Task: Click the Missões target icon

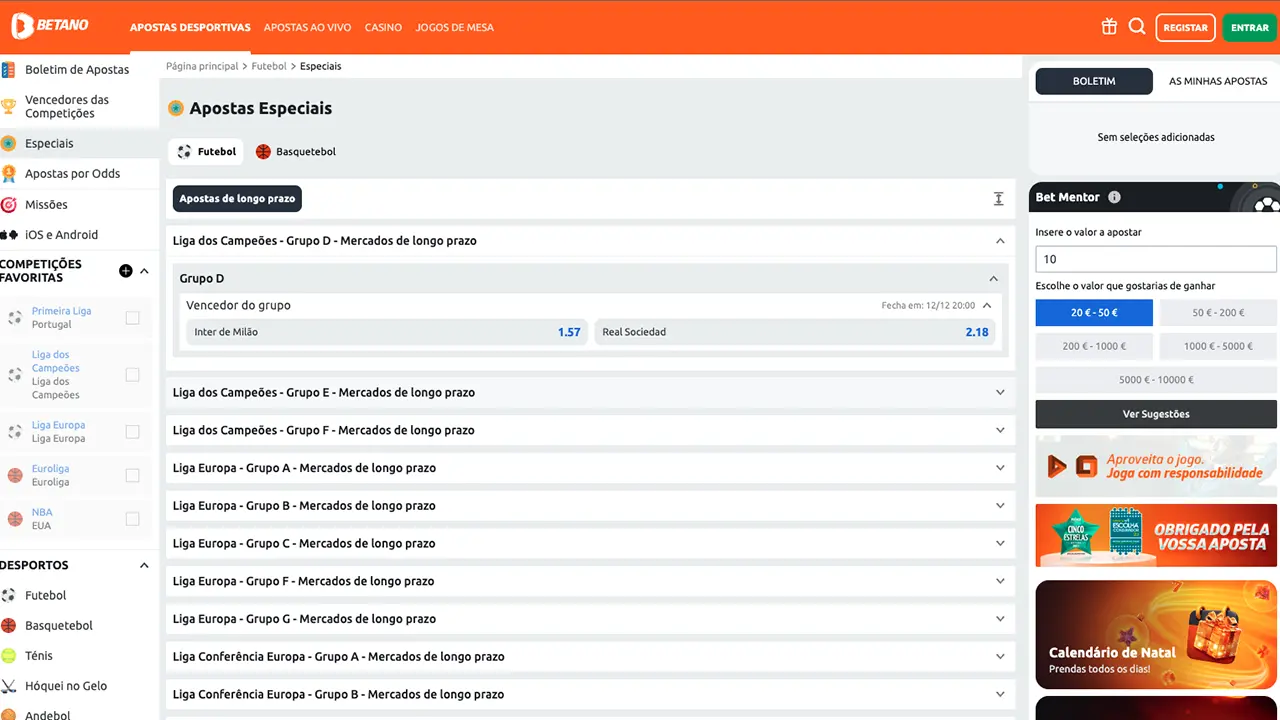Action: [8, 204]
